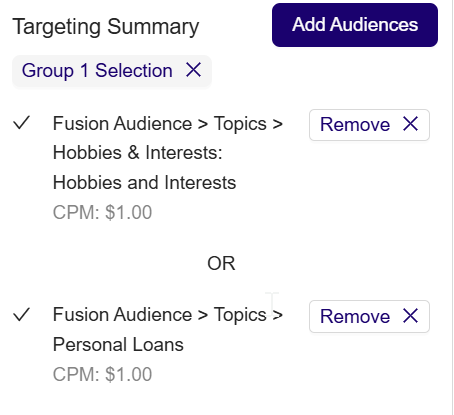Screen dimensions: 454x415
Task: Select the Group 1 Selection label
Action: tap(97, 71)
